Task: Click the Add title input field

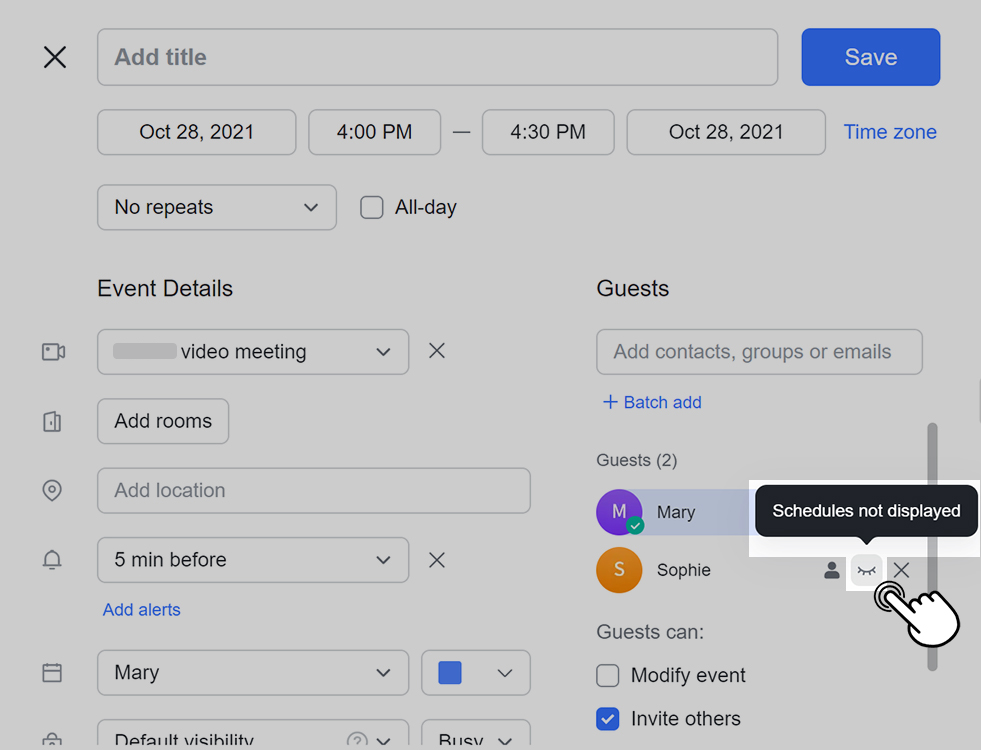Action: [x=437, y=57]
